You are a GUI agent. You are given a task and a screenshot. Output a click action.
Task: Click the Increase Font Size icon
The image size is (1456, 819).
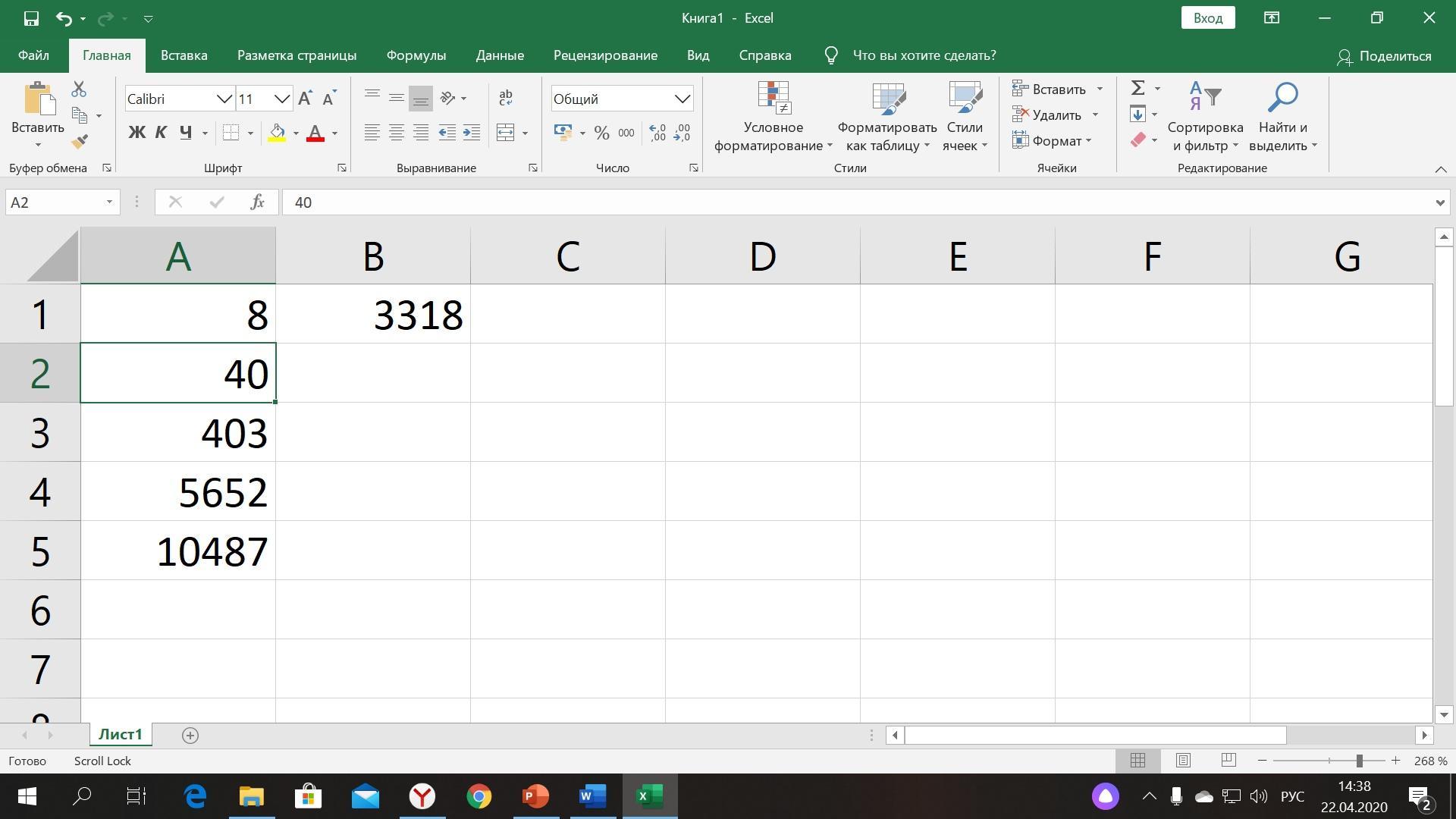[x=305, y=99]
